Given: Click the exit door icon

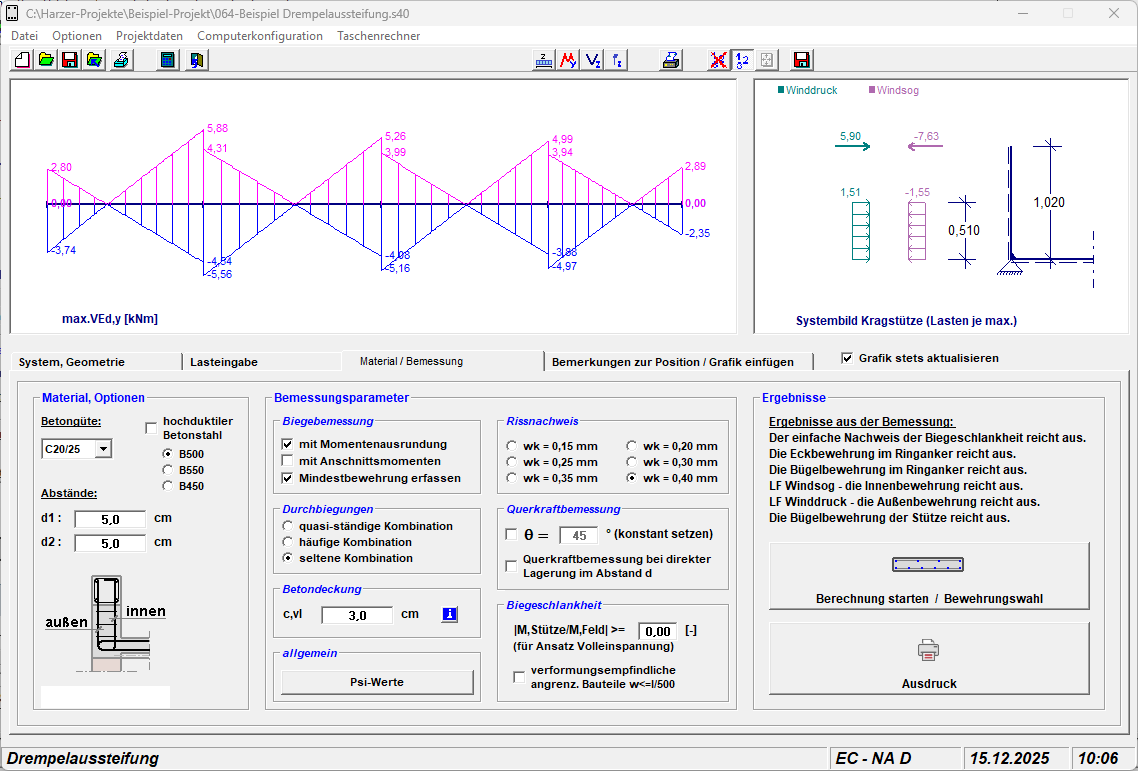Looking at the screenshot, I should coord(197,60).
